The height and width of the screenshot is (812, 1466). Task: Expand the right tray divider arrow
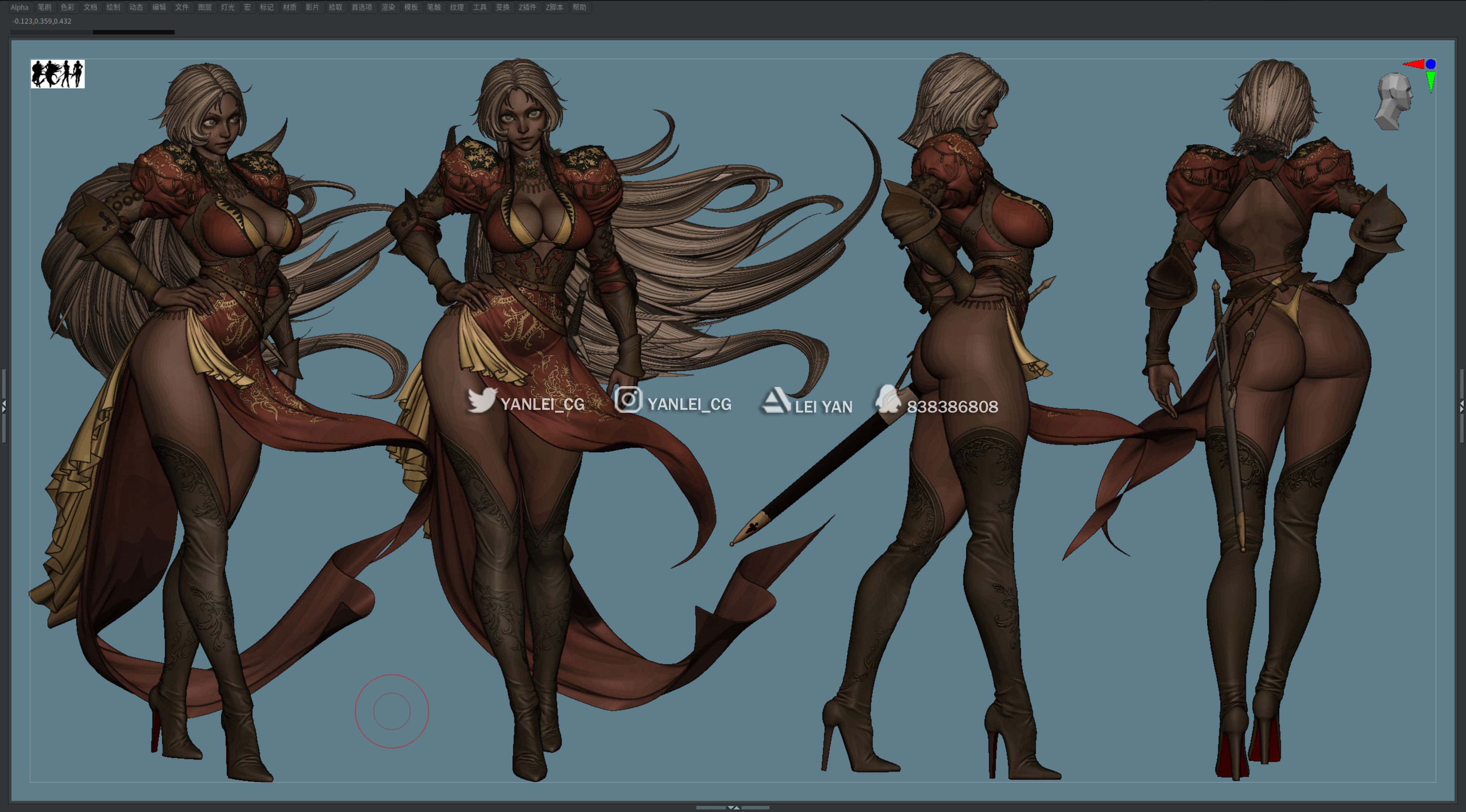1462,406
